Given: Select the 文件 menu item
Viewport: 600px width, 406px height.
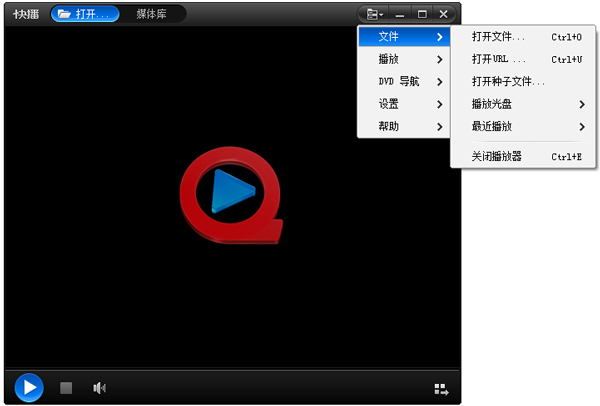Looking at the screenshot, I should 404,37.
